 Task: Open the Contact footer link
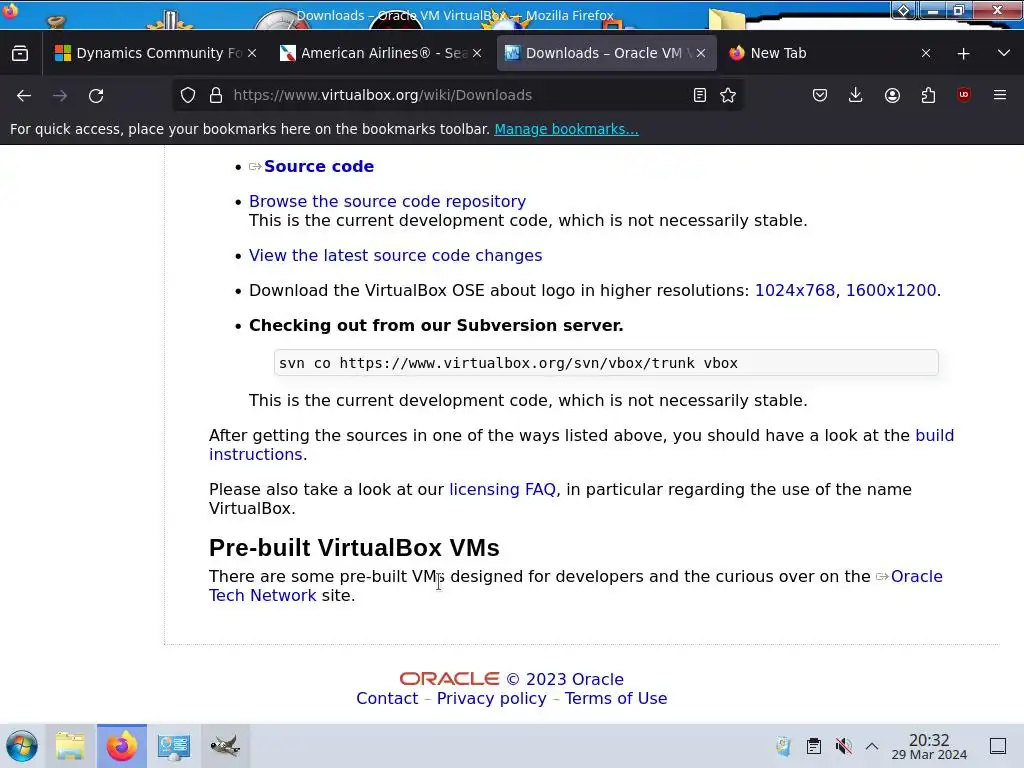click(x=387, y=699)
